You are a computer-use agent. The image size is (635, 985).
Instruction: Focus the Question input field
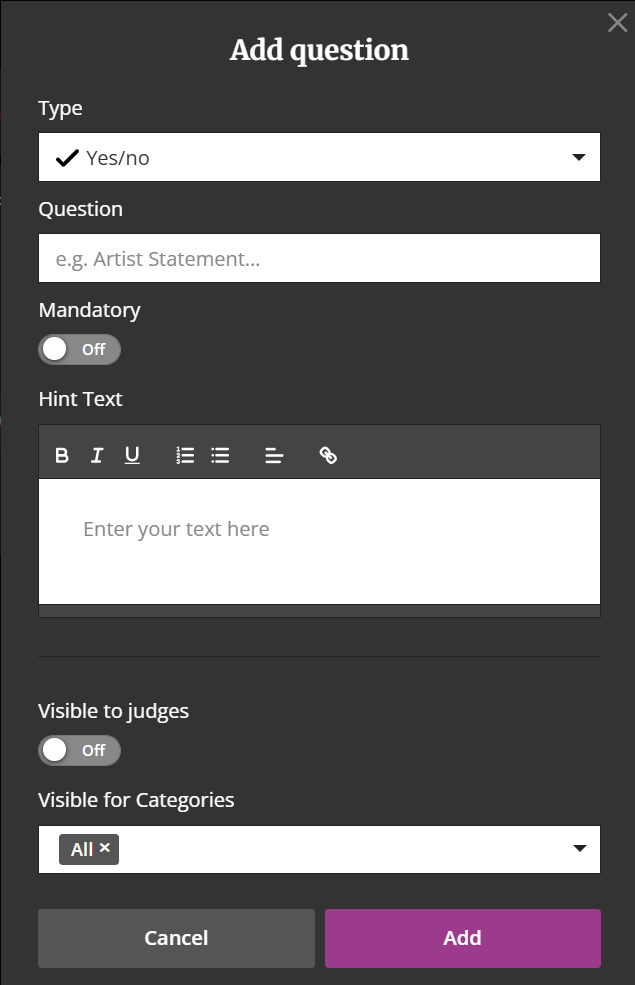tap(319, 258)
